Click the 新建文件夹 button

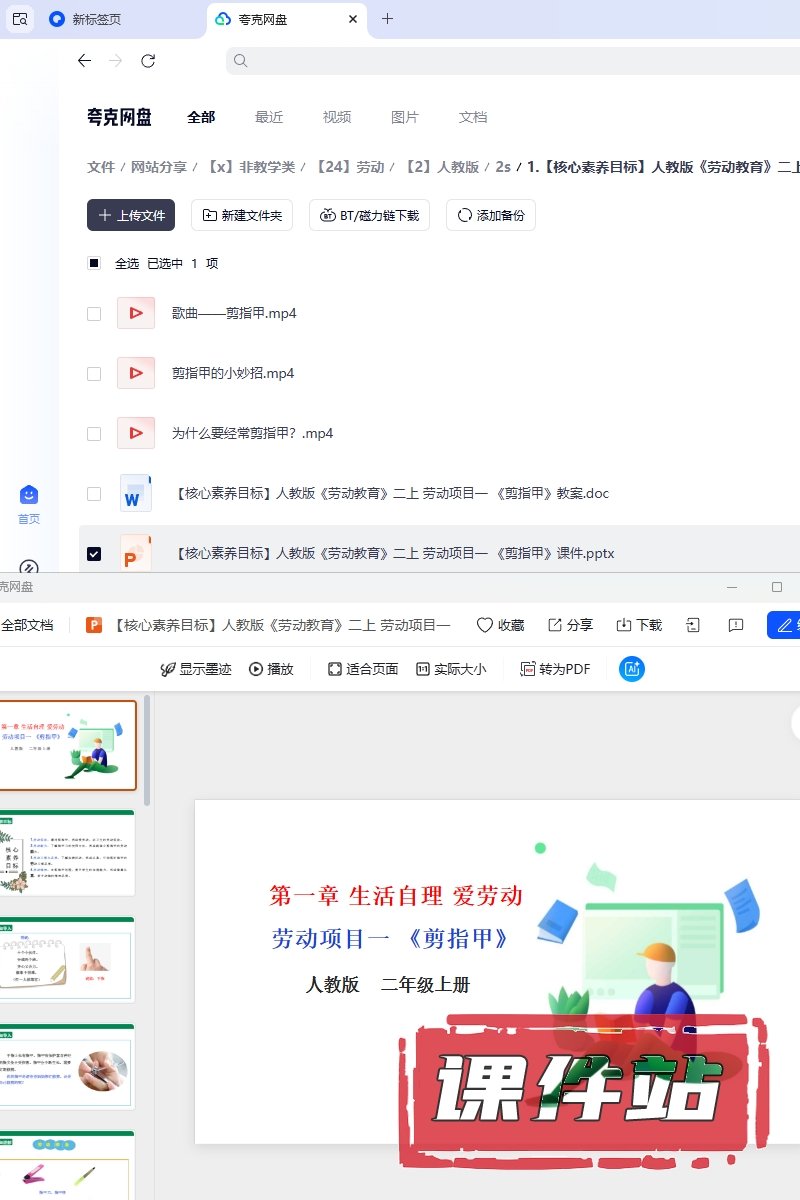242,215
